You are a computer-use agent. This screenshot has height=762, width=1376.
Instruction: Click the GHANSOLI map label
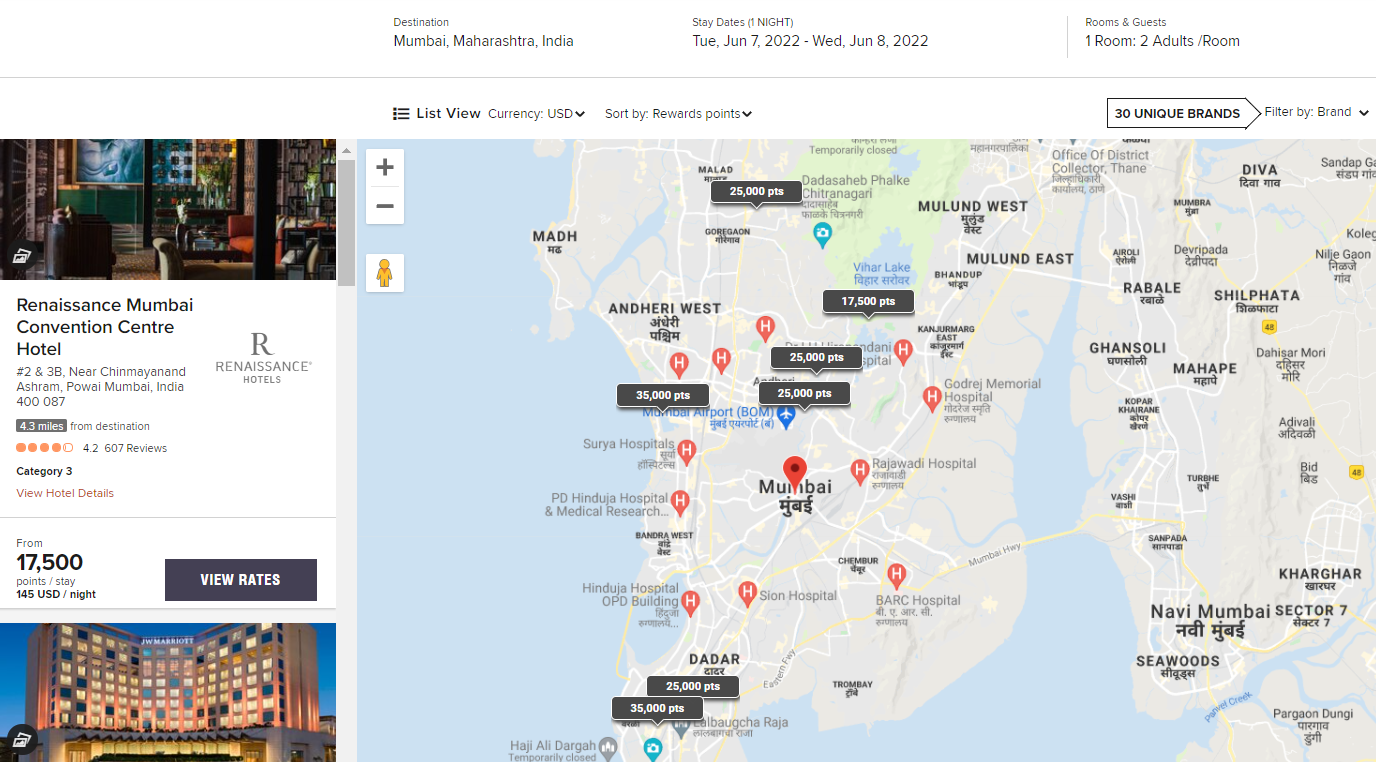tap(1127, 348)
